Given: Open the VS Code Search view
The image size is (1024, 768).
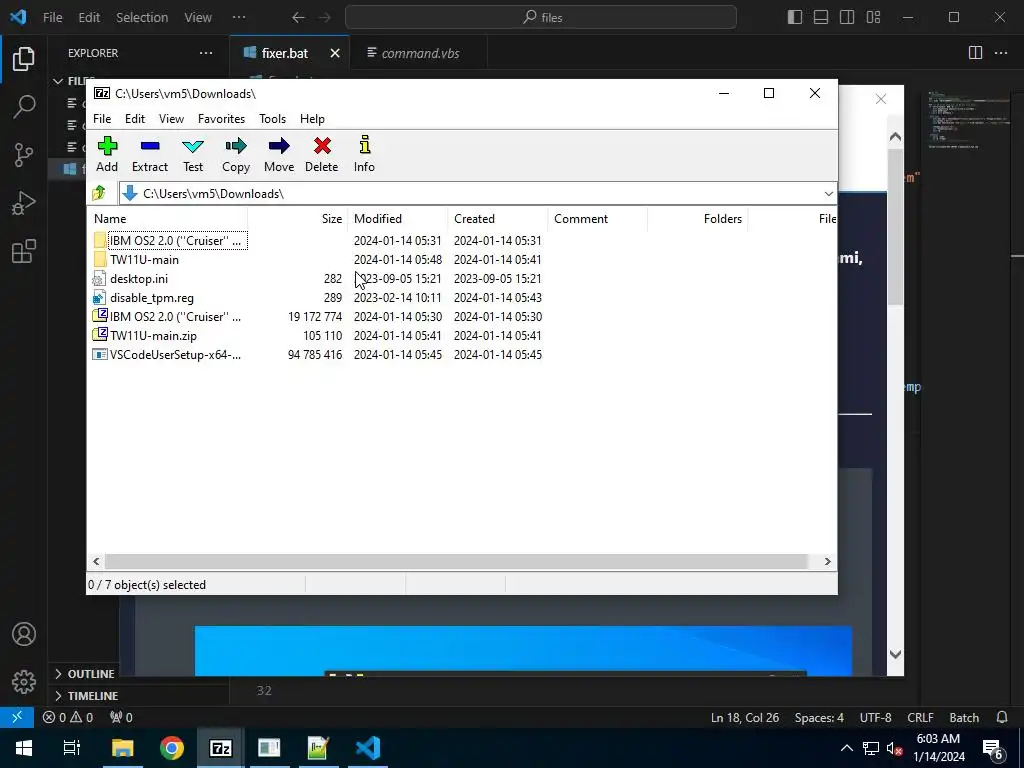Looking at the screenshot, I should tap(24, 106).
